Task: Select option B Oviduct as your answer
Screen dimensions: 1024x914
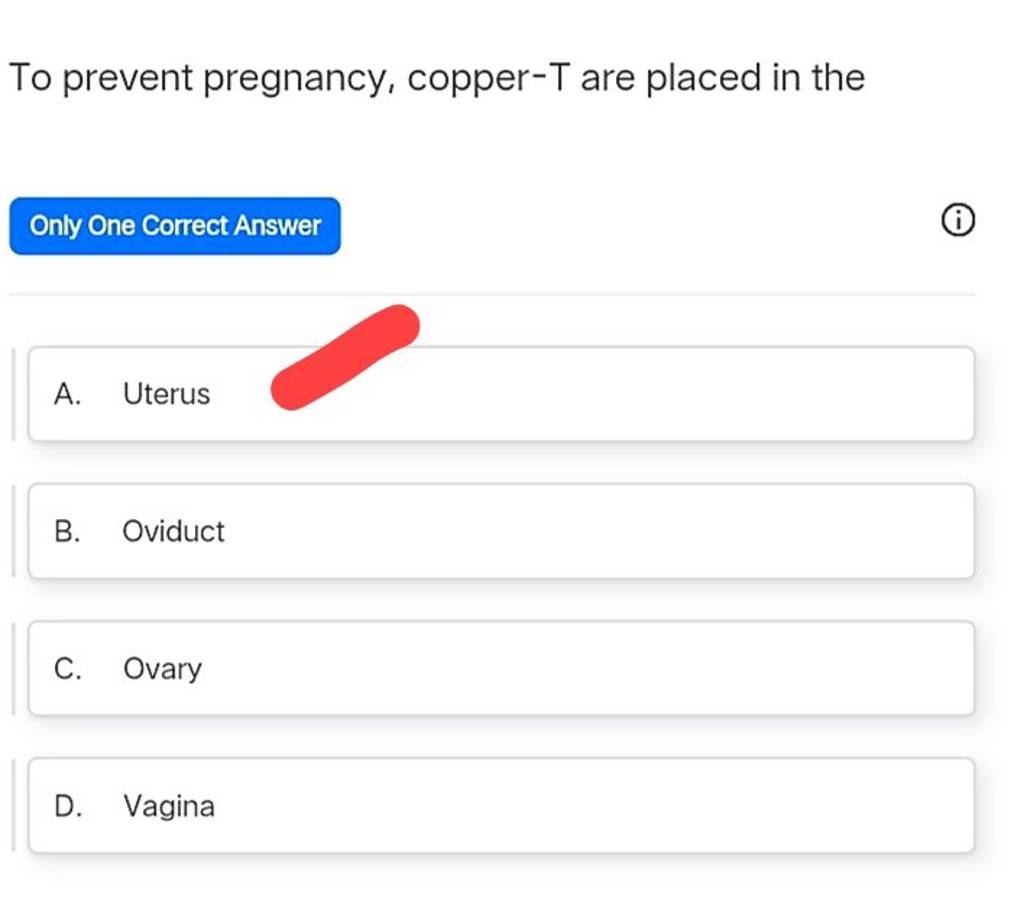Action: pyautogui.click(x=500, y=531)
